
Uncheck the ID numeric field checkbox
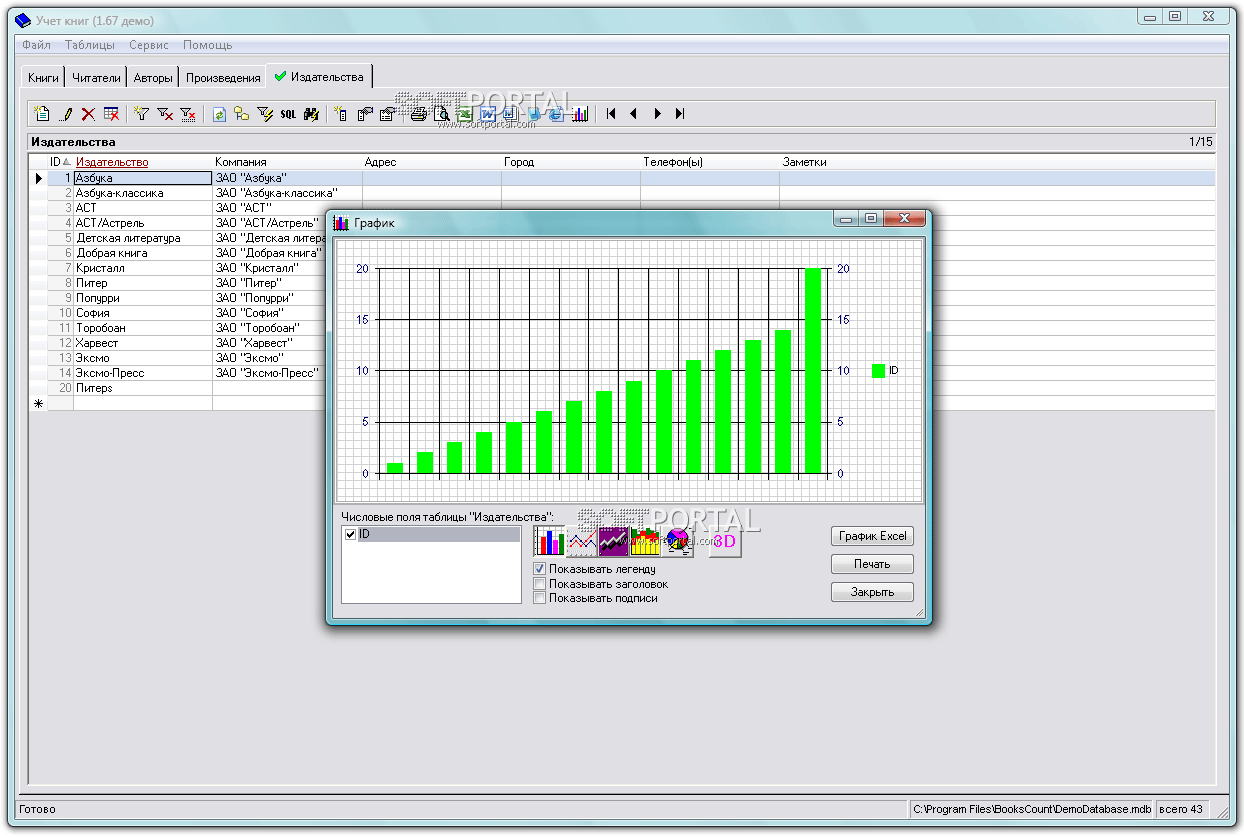click(x=350, y=535)
